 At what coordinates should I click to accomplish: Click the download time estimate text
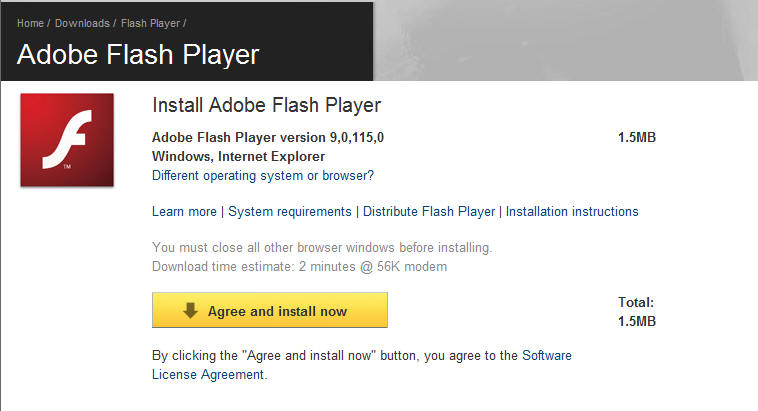pyautogui.click(x=299, y=267)
